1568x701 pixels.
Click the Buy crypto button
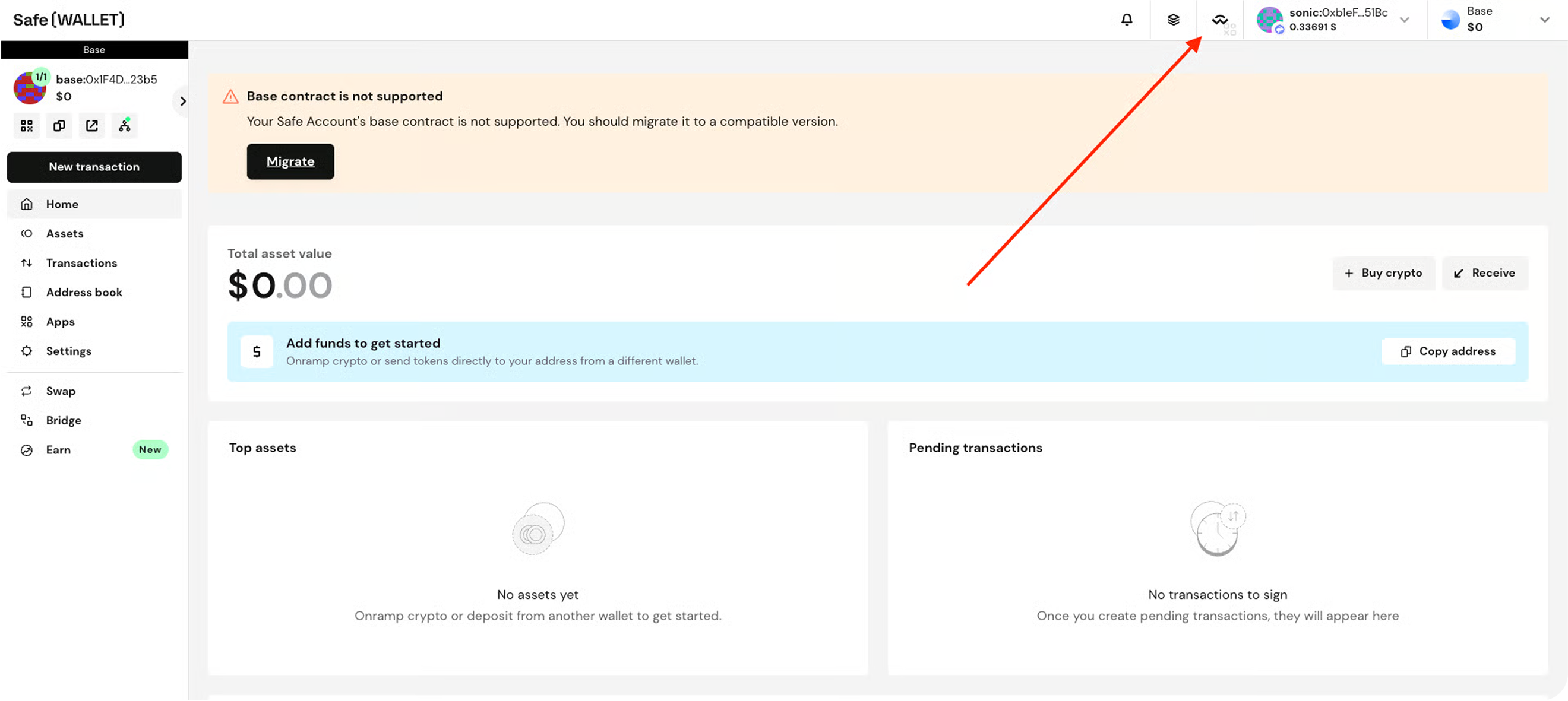tap(1383, 273)
